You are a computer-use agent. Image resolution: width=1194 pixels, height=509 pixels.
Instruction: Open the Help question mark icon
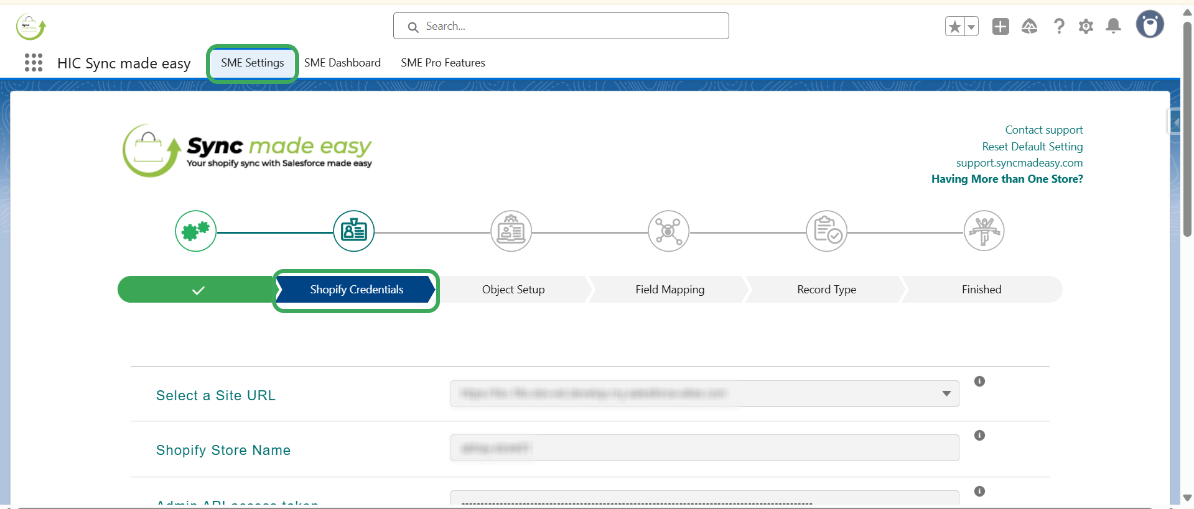pos(1058,27)
